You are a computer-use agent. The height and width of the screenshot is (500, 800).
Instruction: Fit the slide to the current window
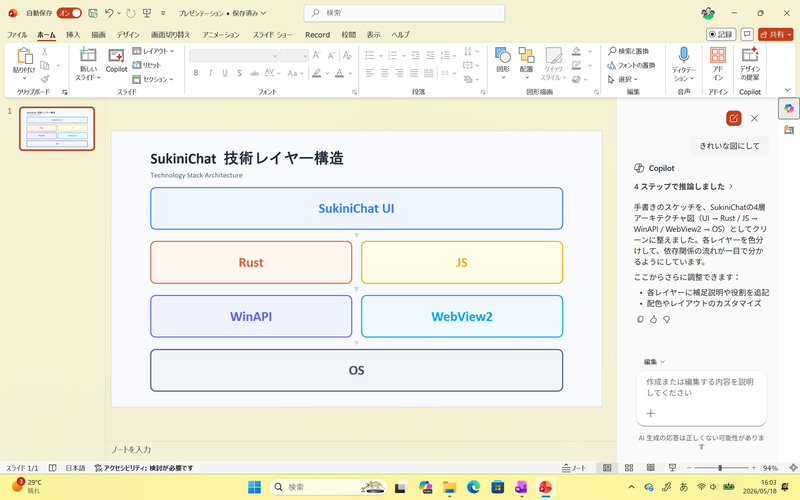(x=793, y=467)
